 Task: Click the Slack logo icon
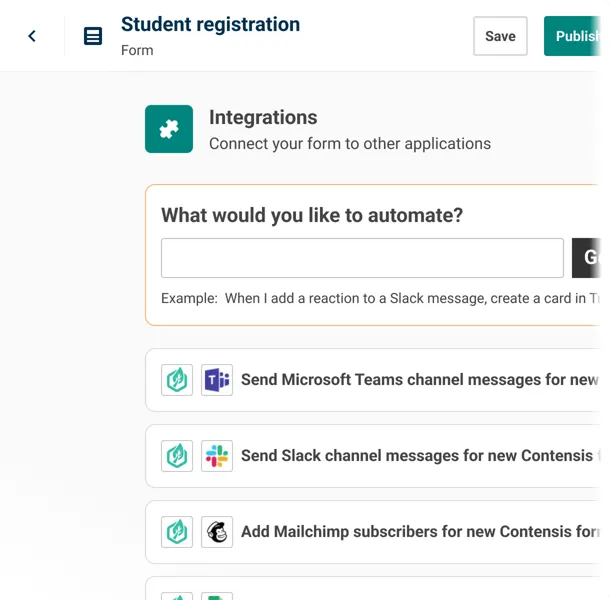(217, 456)
